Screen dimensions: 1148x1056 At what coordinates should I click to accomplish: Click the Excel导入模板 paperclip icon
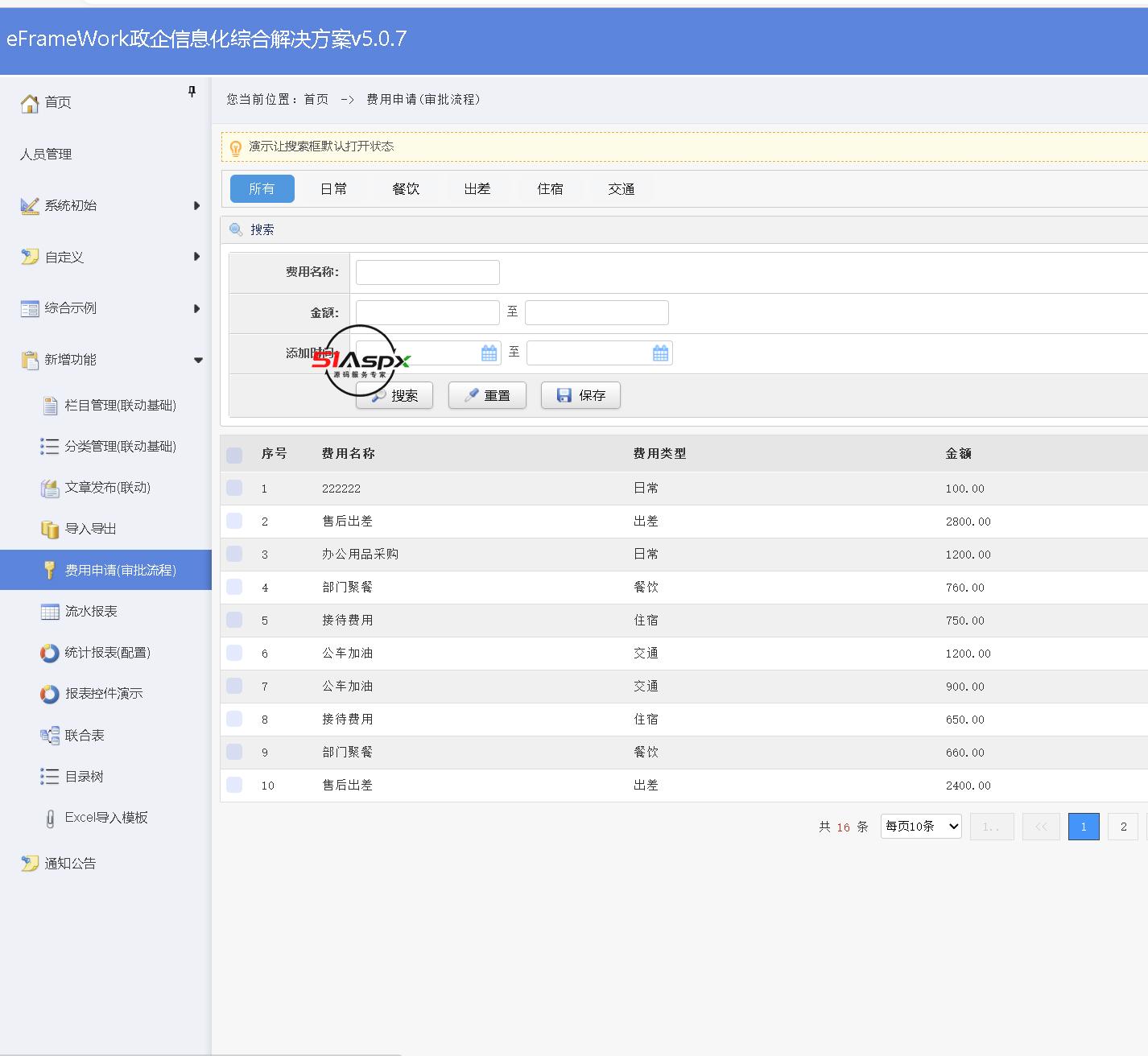(50, 818)
